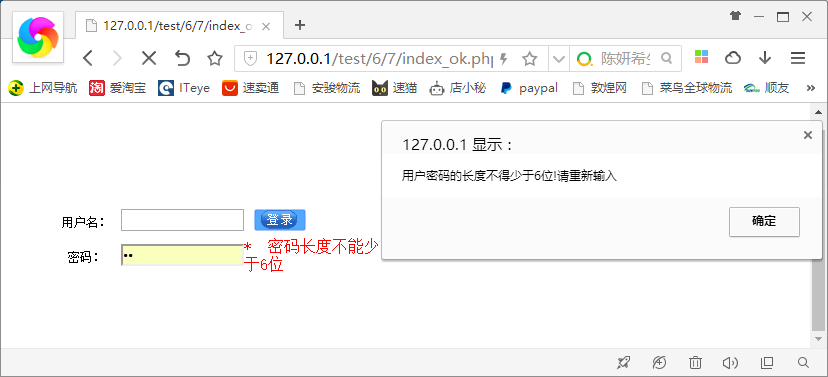Screen dimensions: 828x377
Task: Expand more bookmarks with the » chevron
Action: click(811, 88)
